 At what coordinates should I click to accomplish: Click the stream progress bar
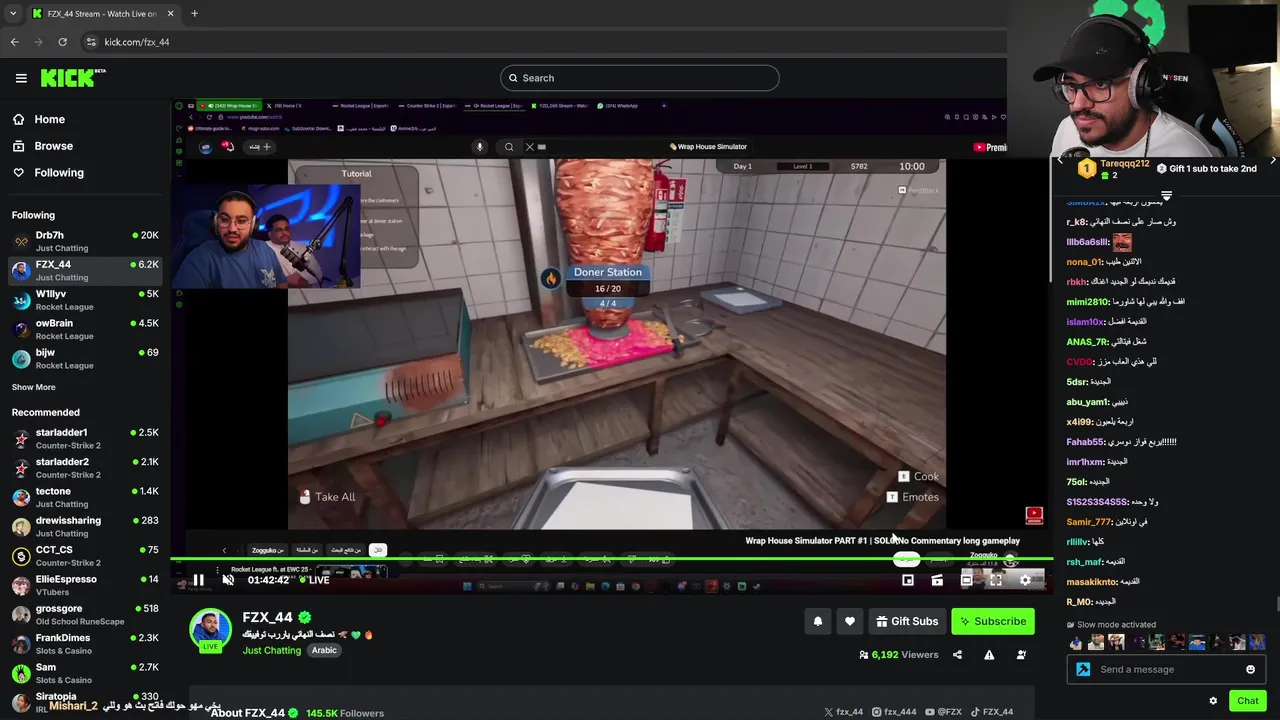611,559
